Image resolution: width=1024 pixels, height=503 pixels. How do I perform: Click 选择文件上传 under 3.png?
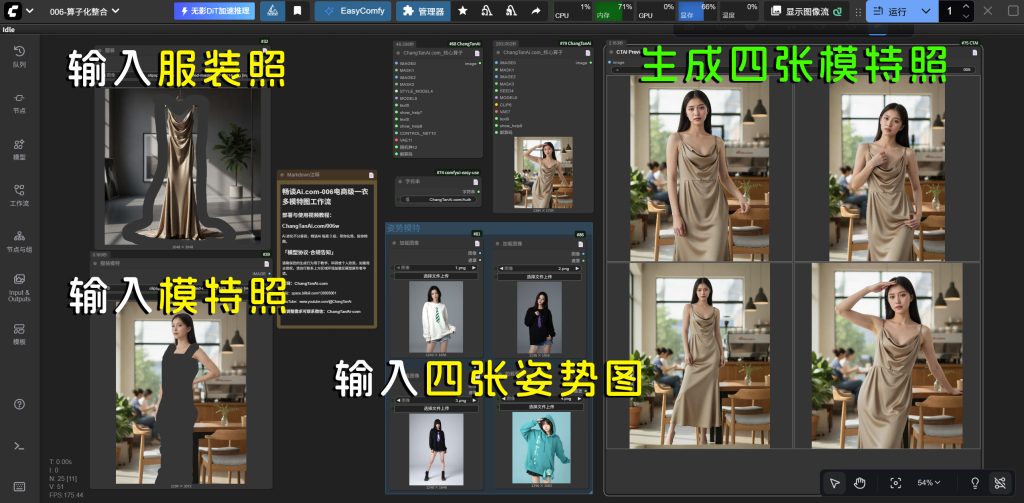pos(436,408)
